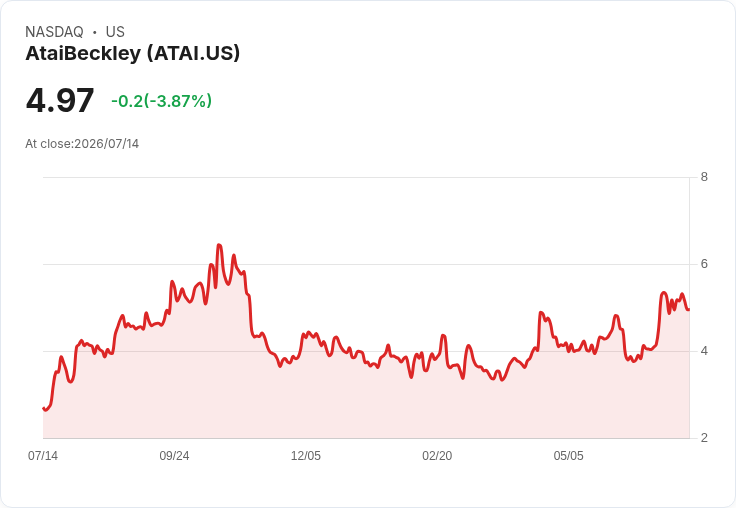Click the 09/24 x-axis date label

tap(174, 455)
